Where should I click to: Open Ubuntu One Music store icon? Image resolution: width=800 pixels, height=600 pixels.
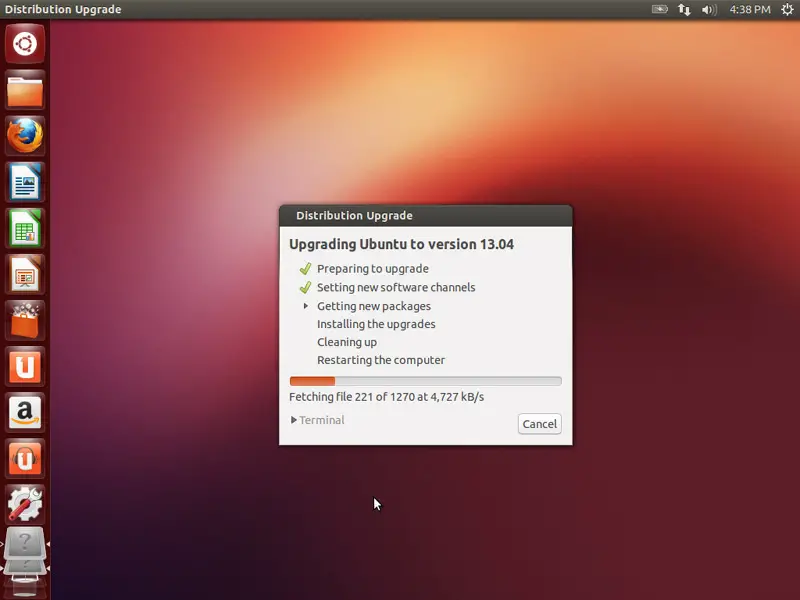click(24, 458)
